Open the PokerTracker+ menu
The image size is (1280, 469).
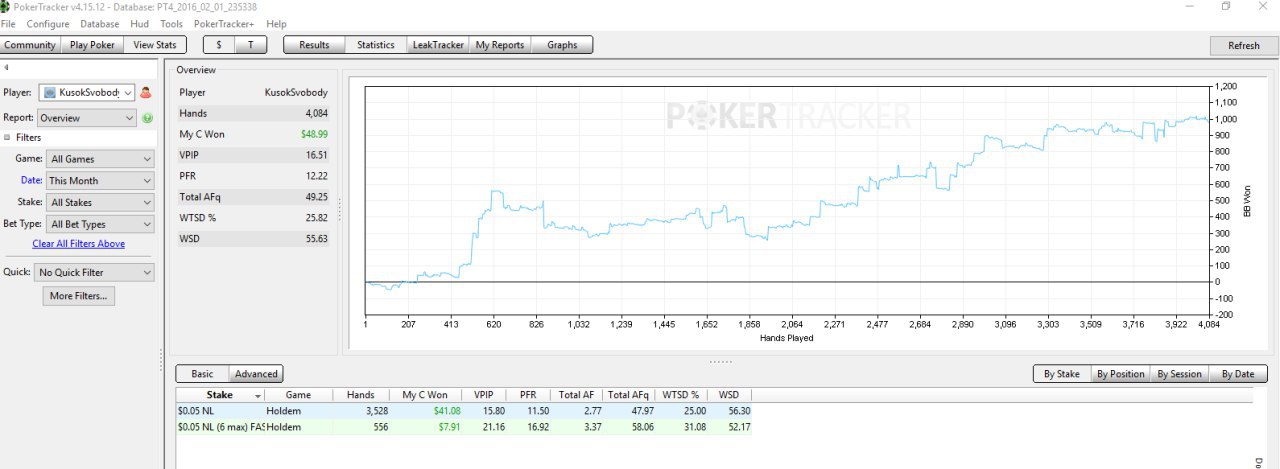(225, 24)
